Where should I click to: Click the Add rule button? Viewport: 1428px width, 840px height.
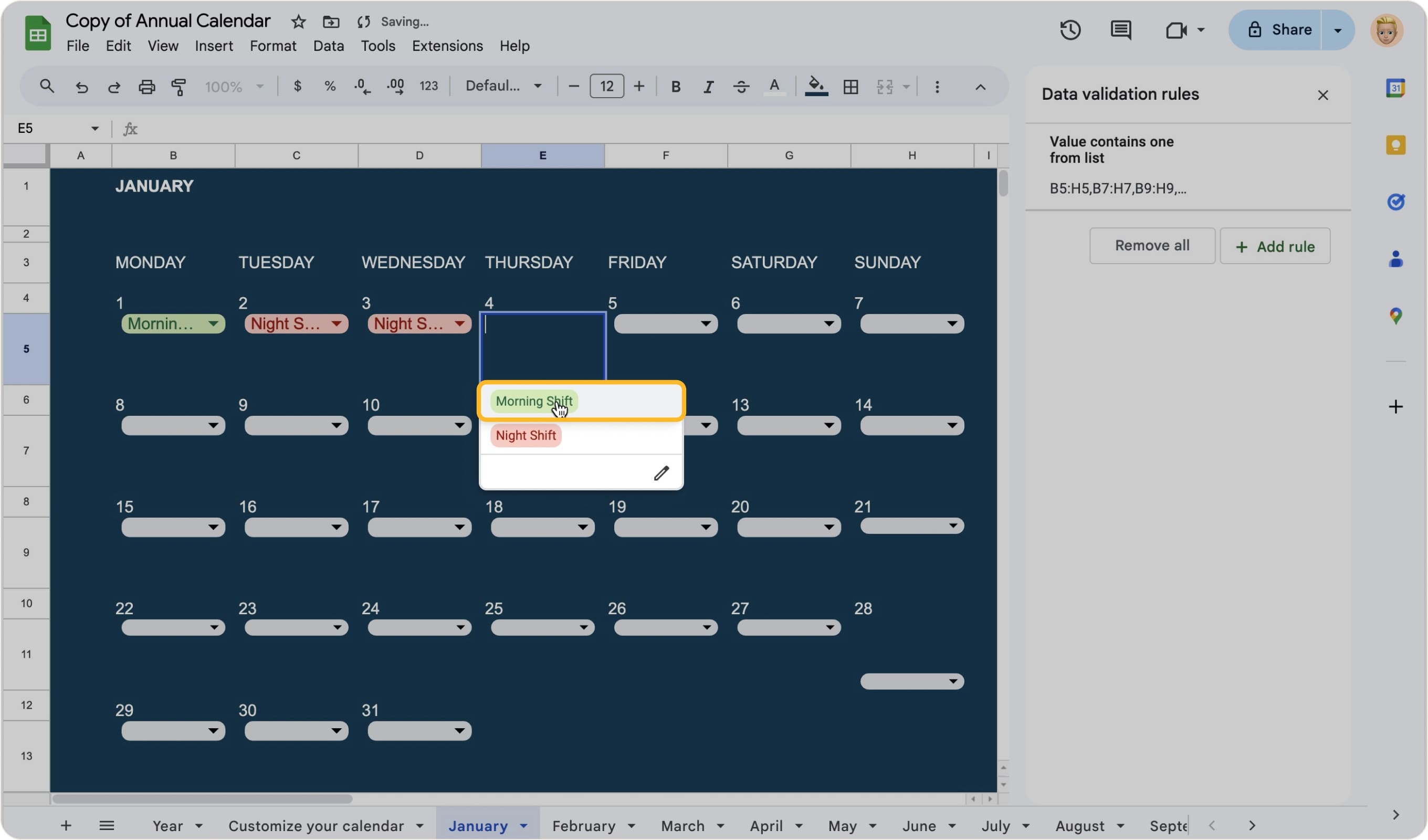click(1275, 246)
